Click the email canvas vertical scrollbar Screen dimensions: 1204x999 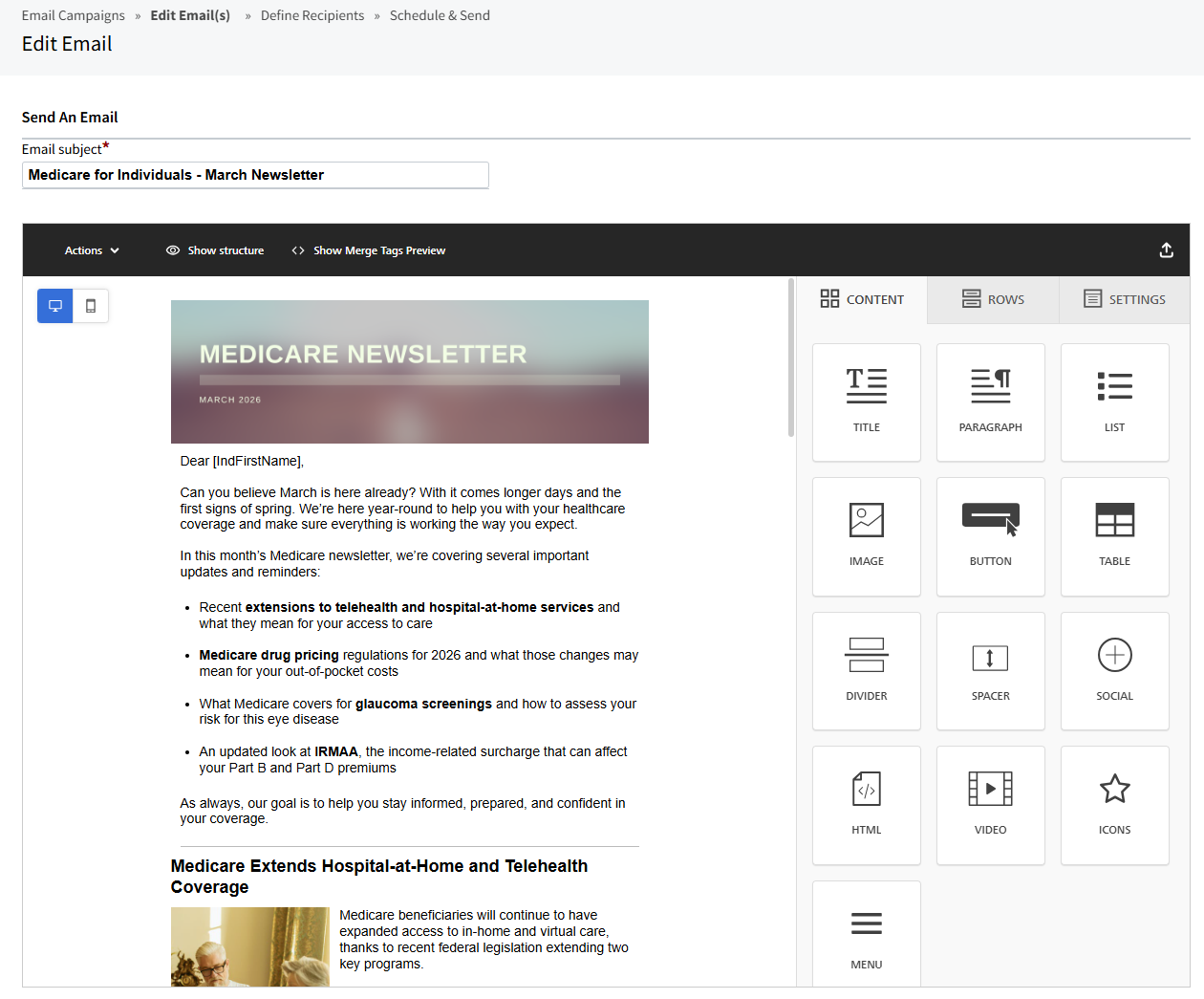click(x=791, y=358)
